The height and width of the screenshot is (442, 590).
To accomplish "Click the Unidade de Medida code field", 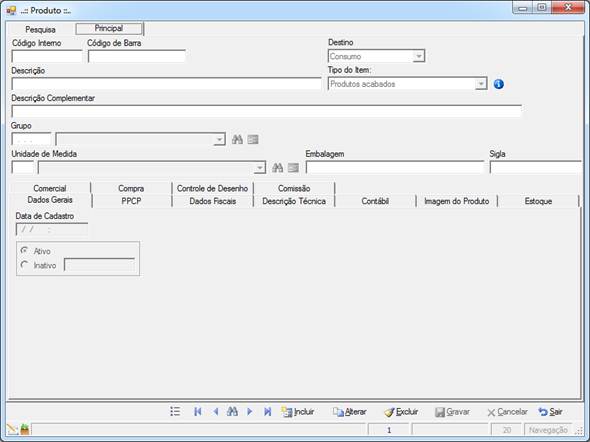I will tap(23, 168).
